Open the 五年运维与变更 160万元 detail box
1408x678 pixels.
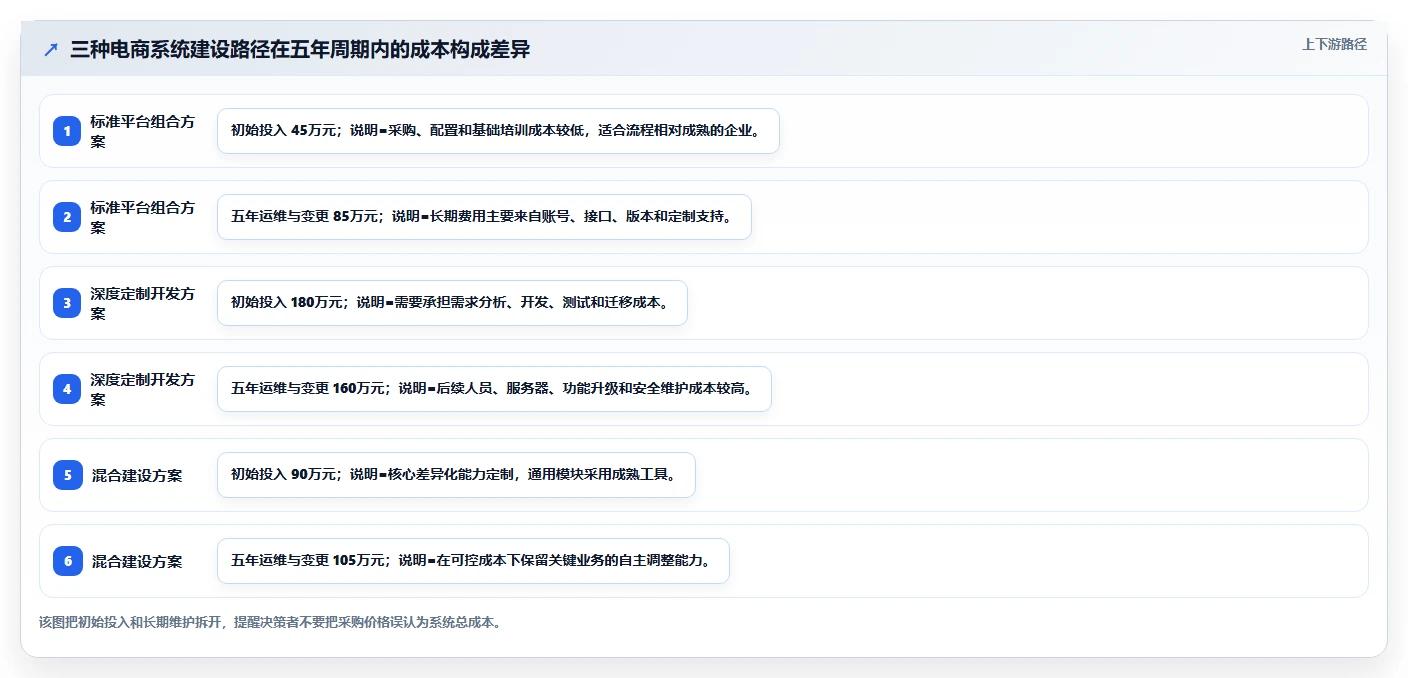[x=494, y=389]
